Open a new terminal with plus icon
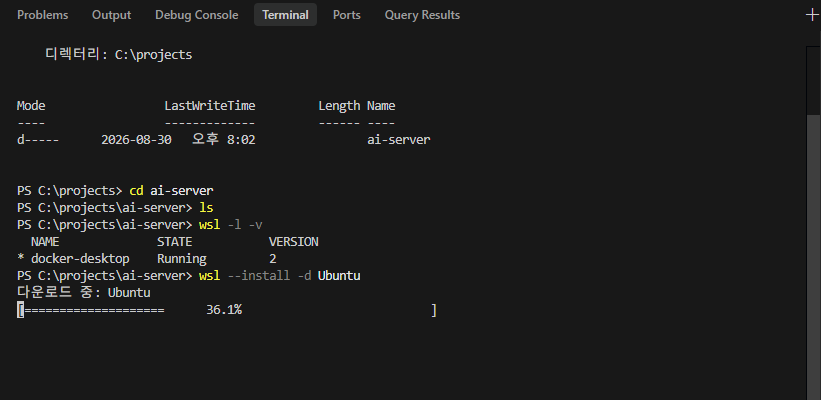 point(813,15)
